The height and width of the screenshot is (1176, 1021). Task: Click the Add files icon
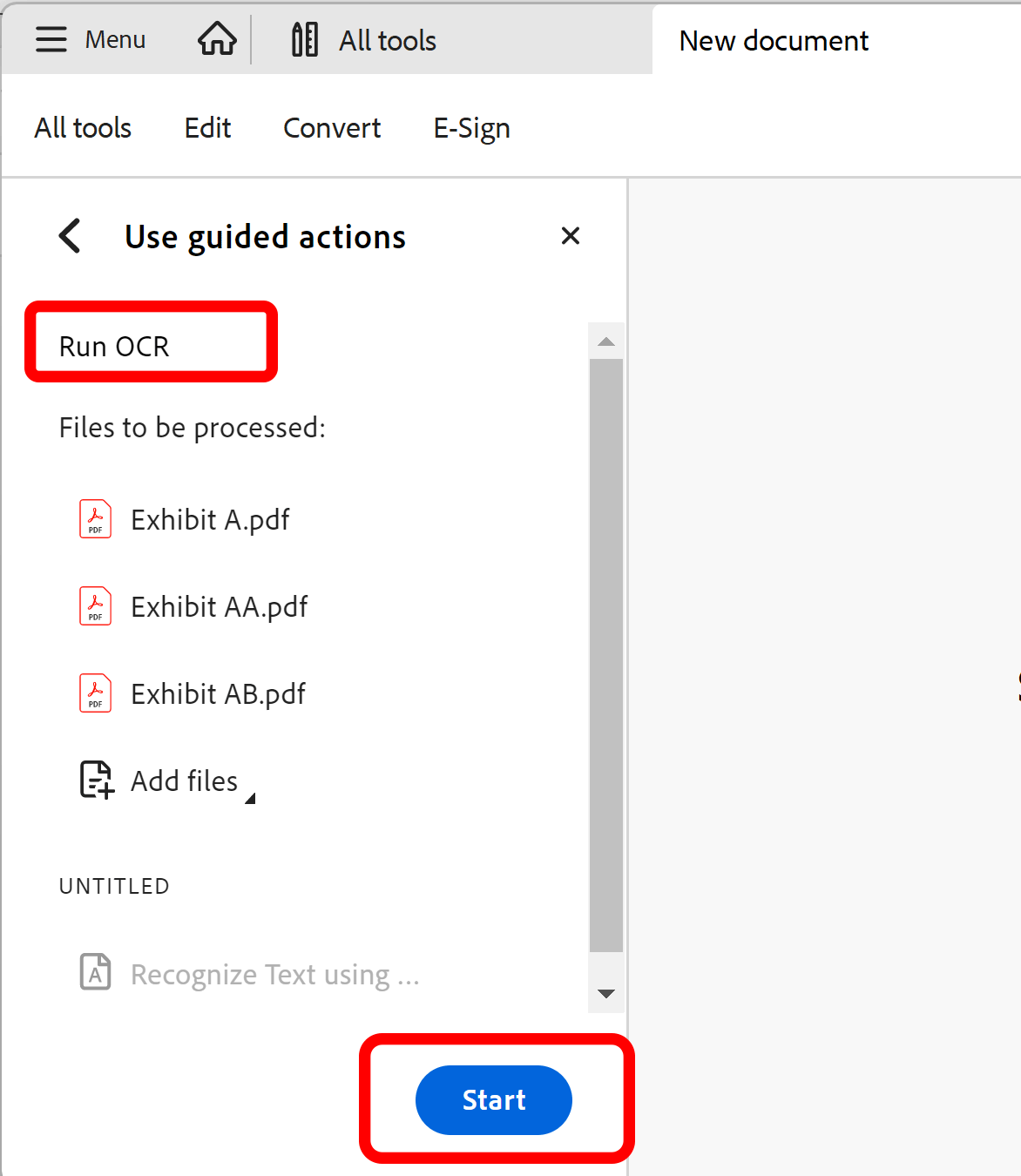click(x=95, y=780)
